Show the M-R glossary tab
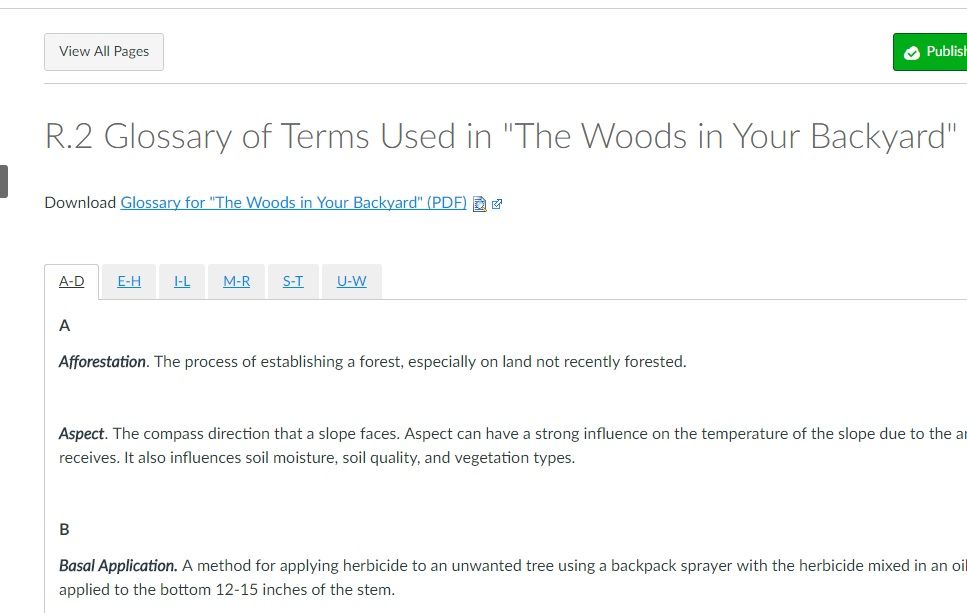967x613 pixels. point(237,281)
